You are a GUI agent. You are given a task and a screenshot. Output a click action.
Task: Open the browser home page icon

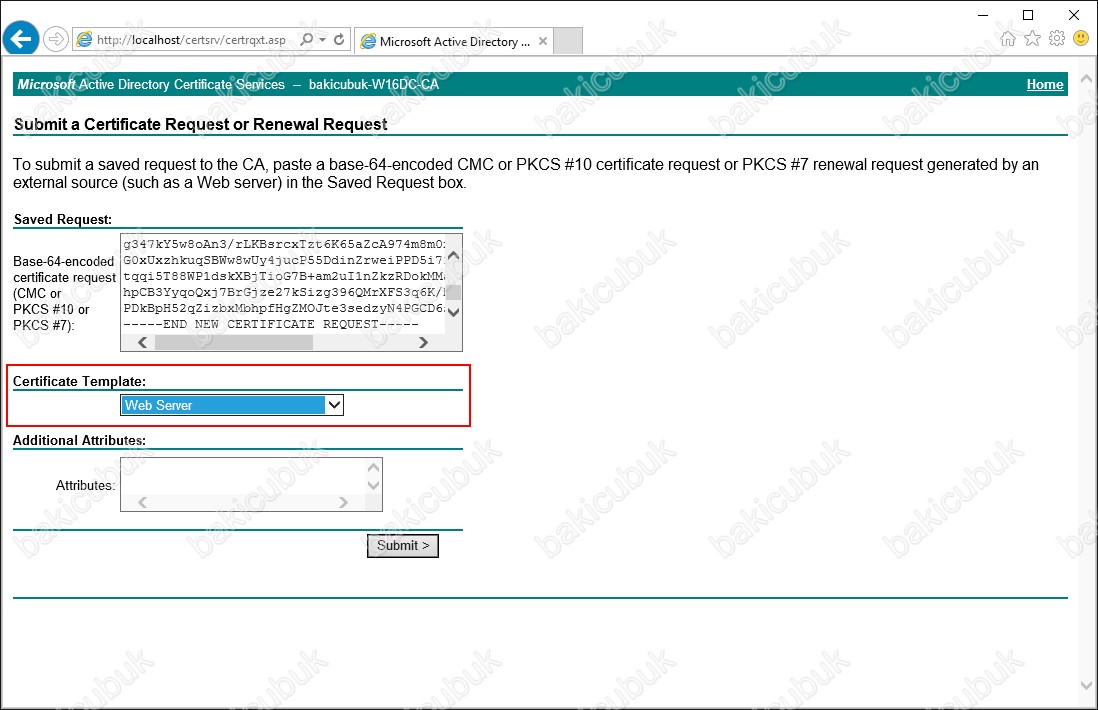(x=1008, y=39)
